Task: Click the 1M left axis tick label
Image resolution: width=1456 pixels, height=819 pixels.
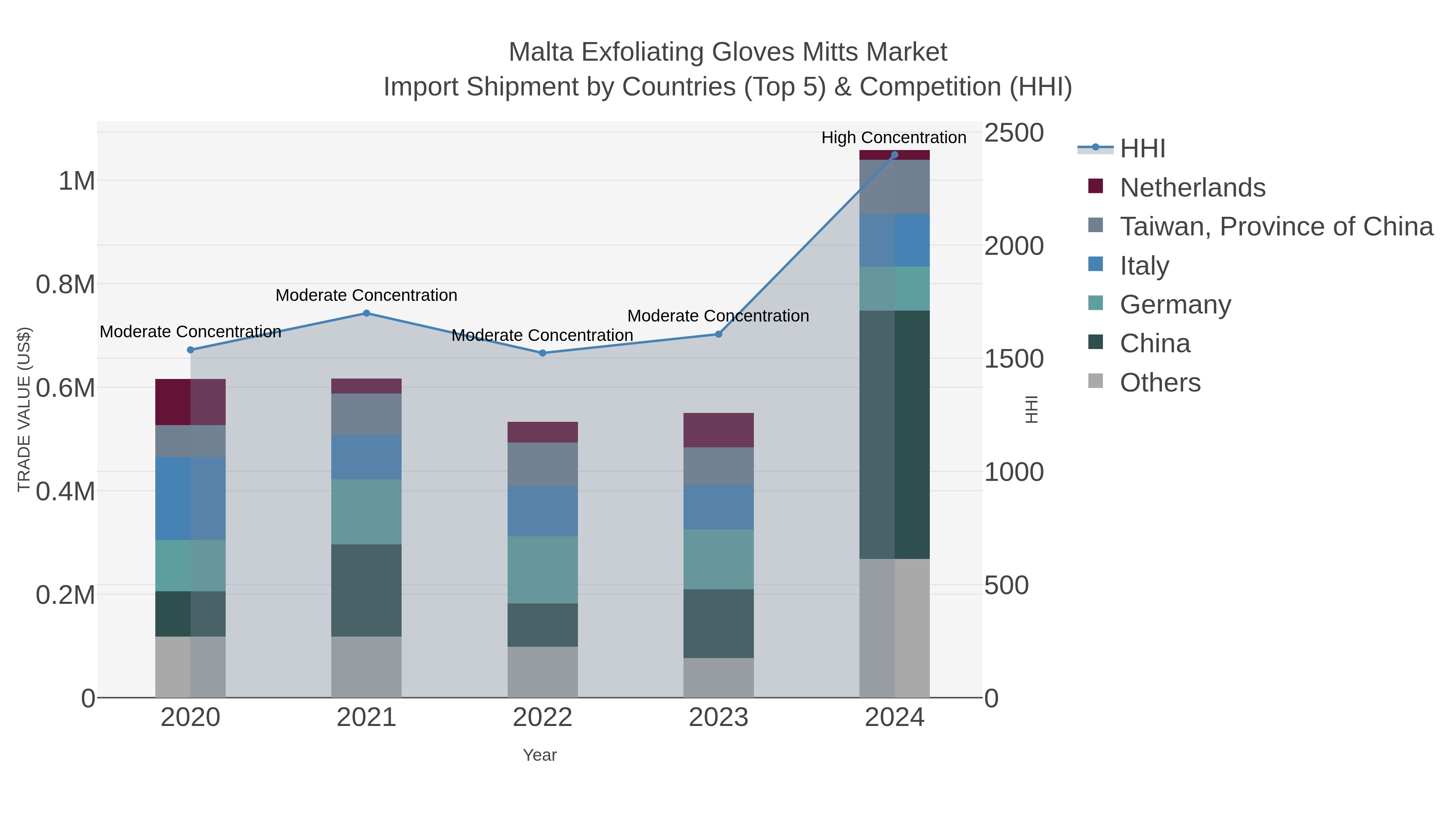Action: pos(76,182)
